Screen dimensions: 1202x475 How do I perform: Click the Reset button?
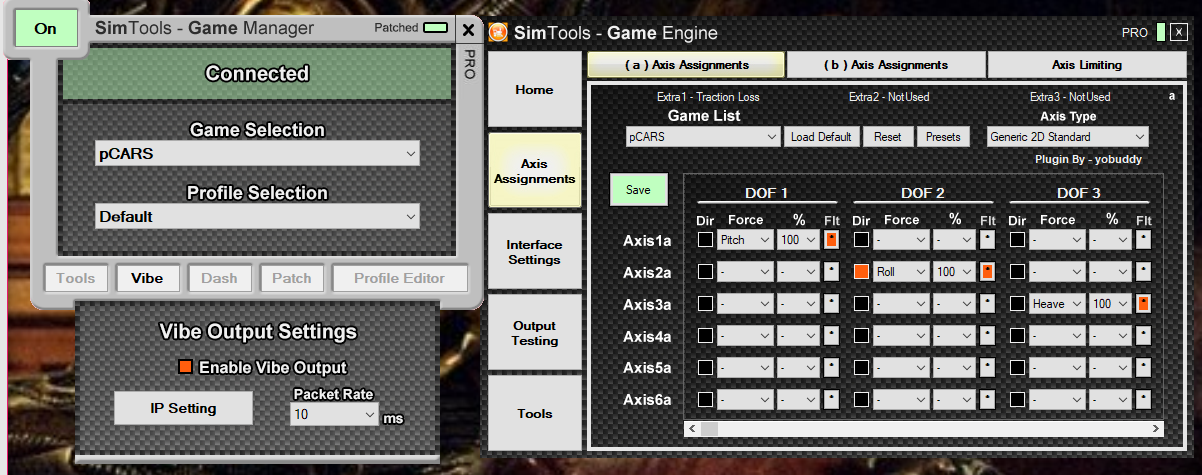coord(887,137)
